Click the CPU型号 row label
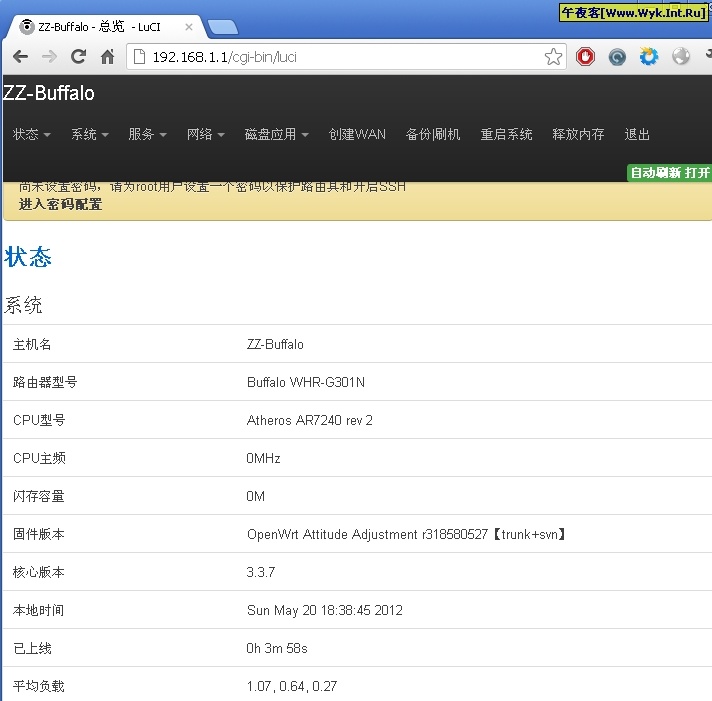 click(39, 420)
